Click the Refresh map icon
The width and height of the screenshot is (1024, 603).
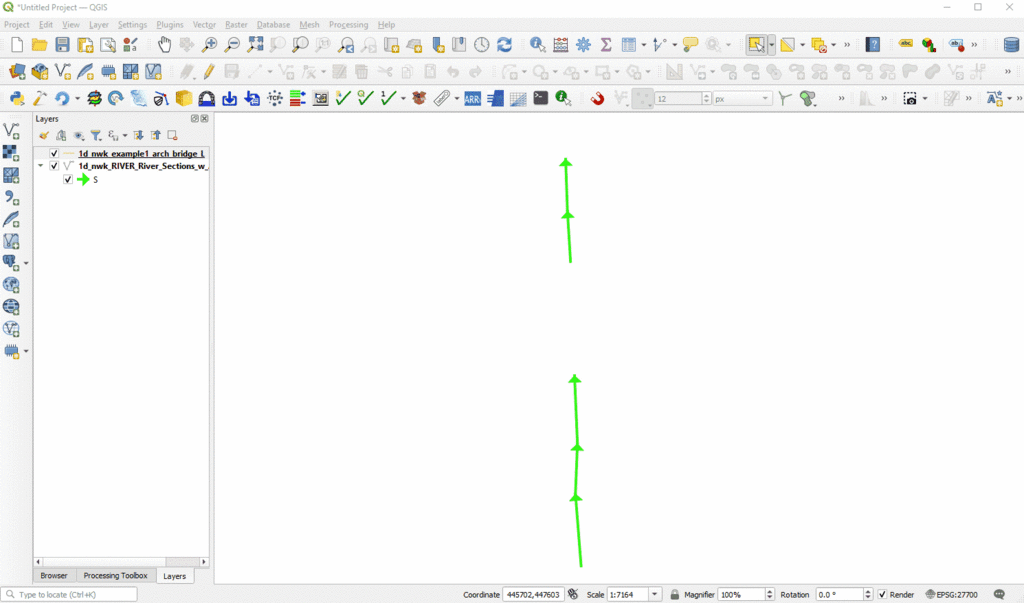point(505,45)
